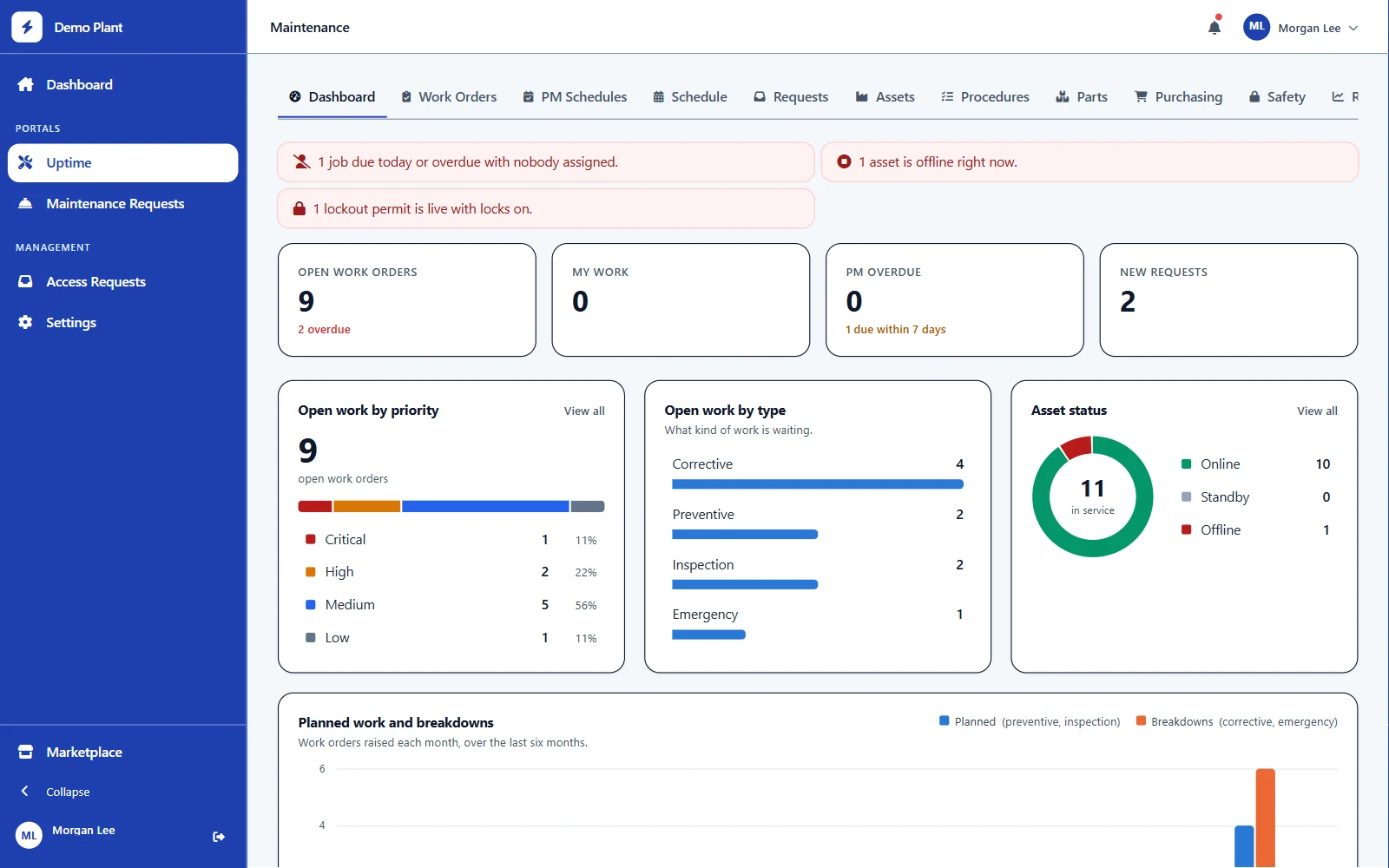Click View all in Open work by priority

point(584,411)
